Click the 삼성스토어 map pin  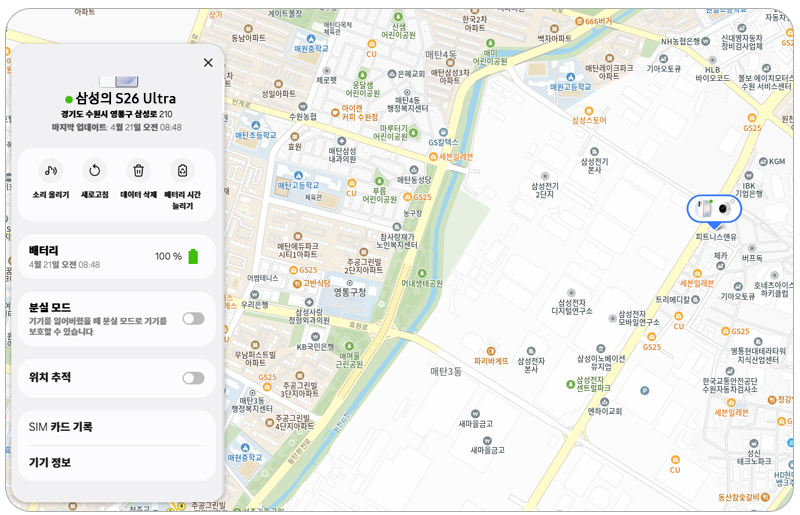pos(588,111)
